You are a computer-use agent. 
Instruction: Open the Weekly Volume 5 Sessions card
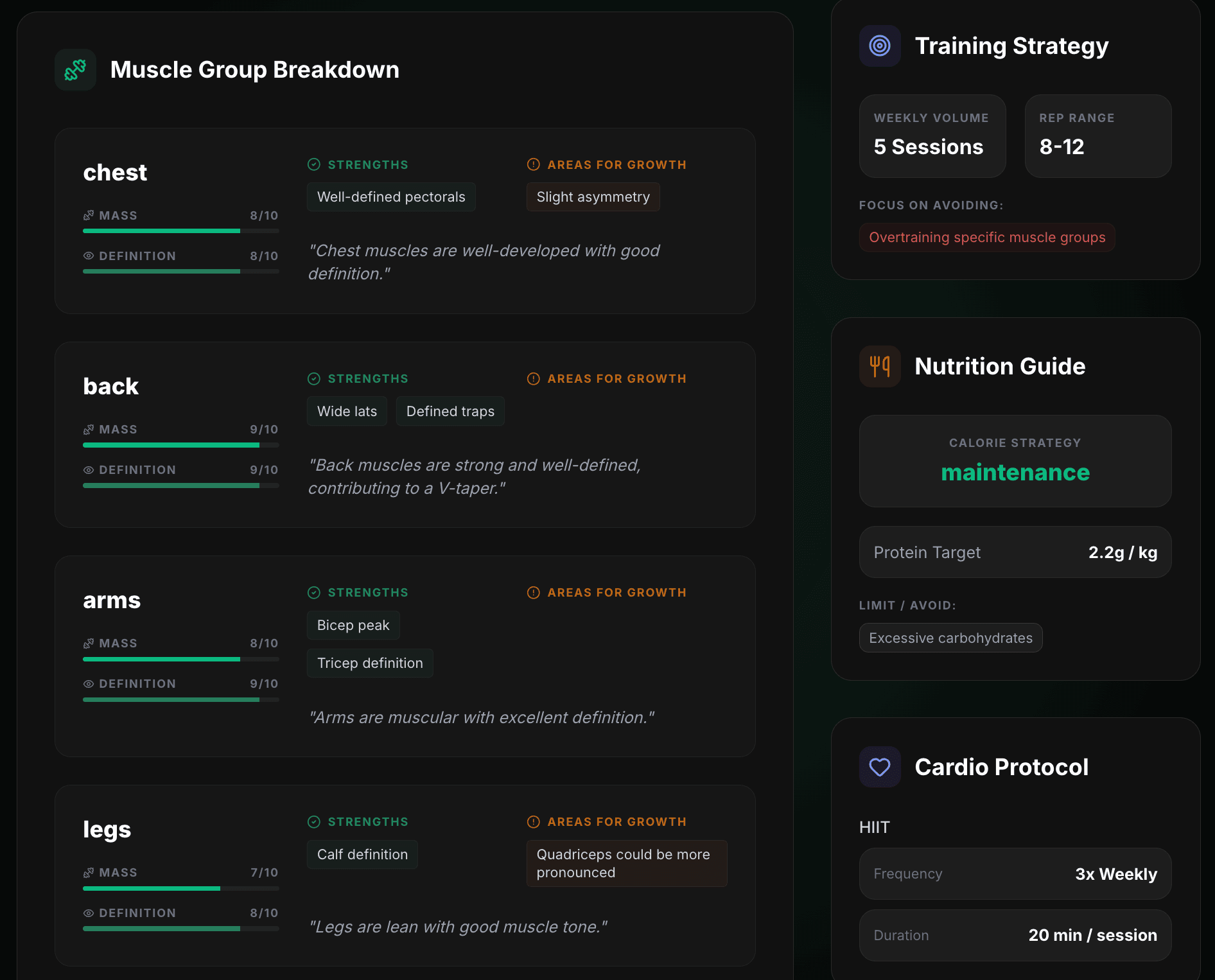pyautogui.click(x=932, y=136)
